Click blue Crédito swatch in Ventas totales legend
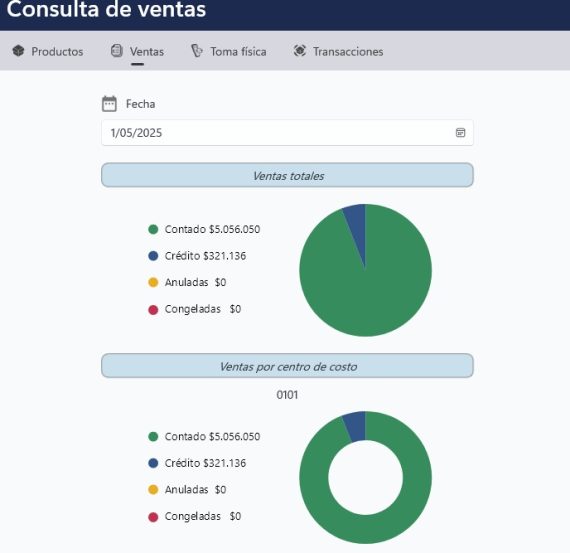This screenshot has width=570, height=553. (x=153, y=256)
